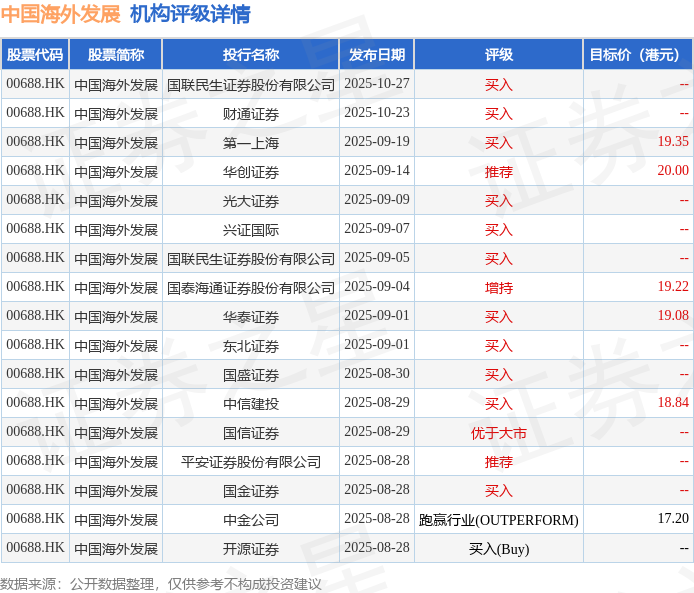
Task: Click the date 2025-09-09
Action: click(x=377, y=199)
